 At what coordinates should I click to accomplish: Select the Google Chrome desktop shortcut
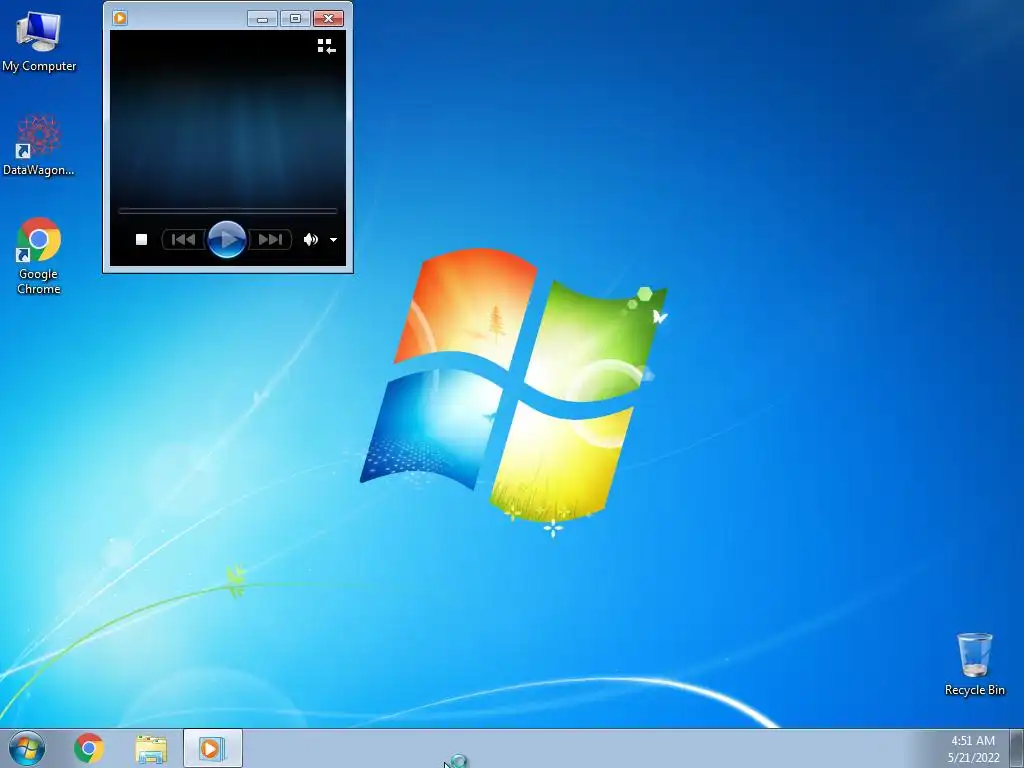tap(39, 256)
